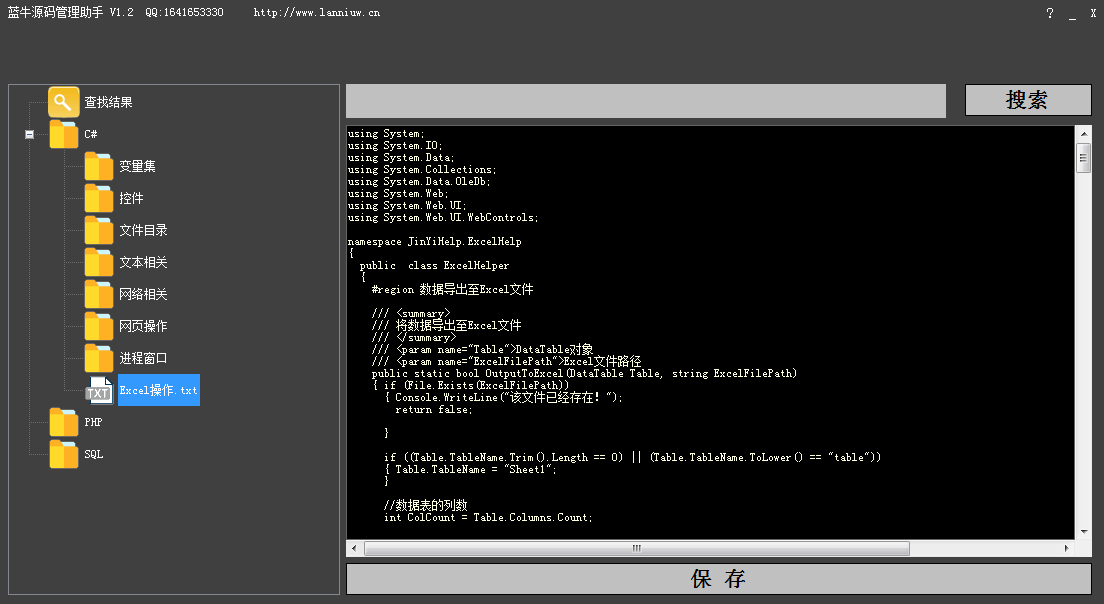Collapse the C# tree node
The height and width of the screenshot is (604, 1104).
tap(30, 134)
